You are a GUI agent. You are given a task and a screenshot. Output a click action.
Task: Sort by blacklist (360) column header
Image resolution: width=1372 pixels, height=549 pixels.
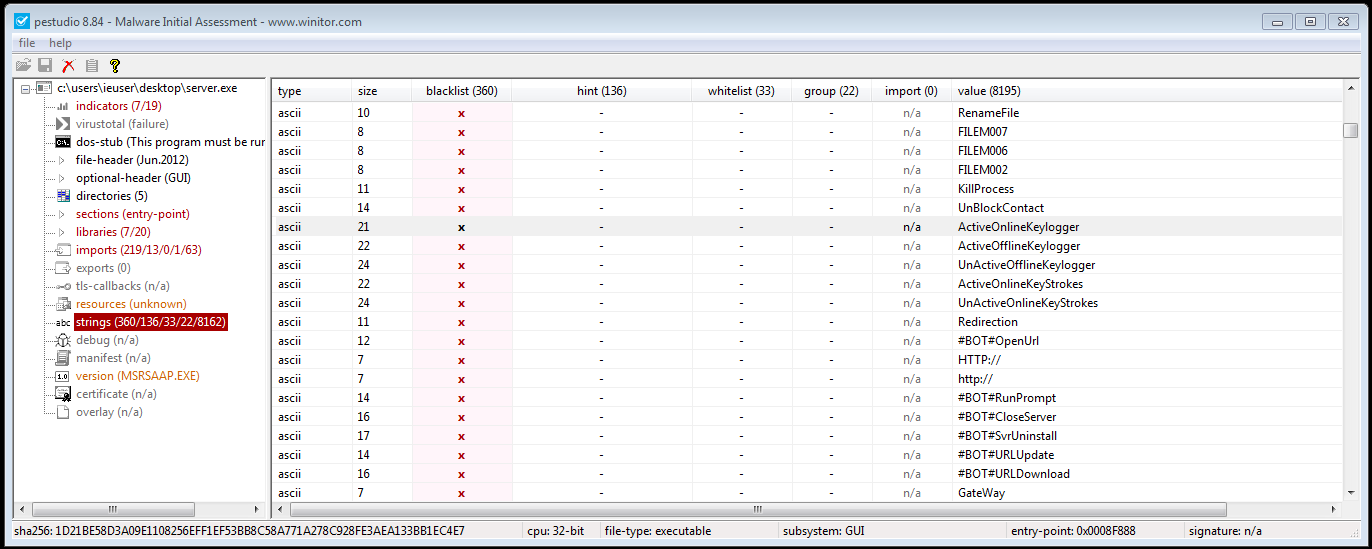tap(461, 91)
